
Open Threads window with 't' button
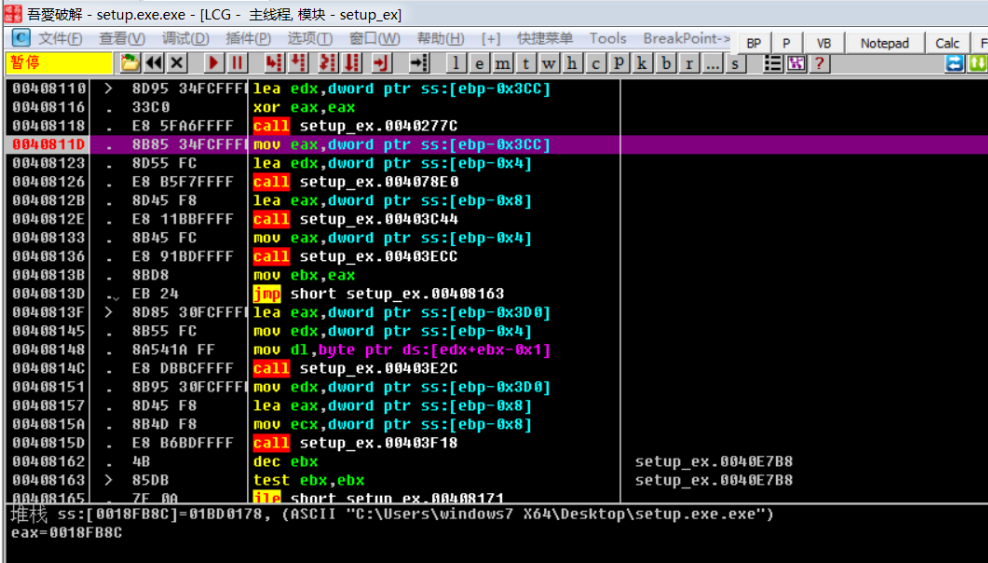point(526,64)
